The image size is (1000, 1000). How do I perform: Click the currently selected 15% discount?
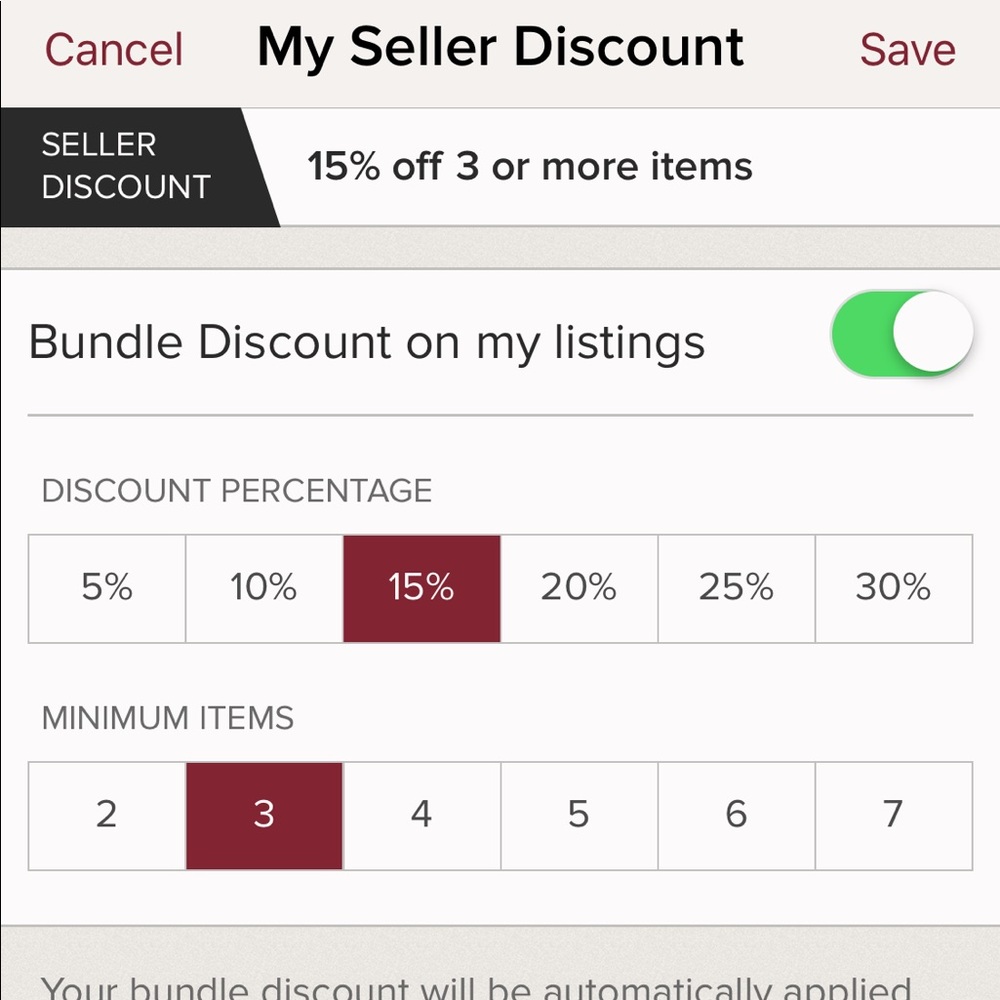click(421, 588)
